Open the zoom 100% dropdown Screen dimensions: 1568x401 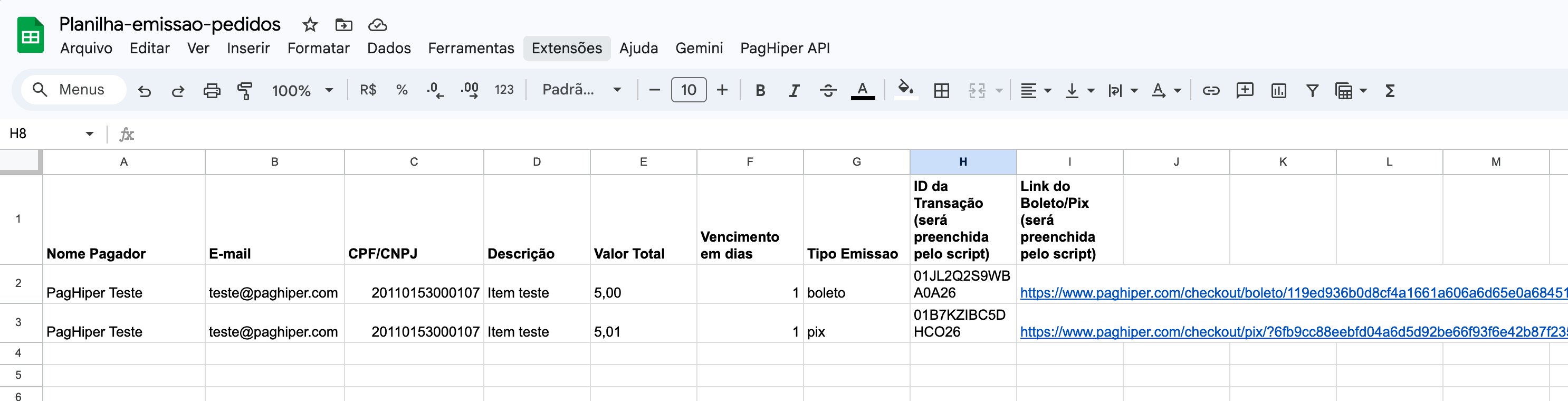pyautogui.click(x=302, y=91)
